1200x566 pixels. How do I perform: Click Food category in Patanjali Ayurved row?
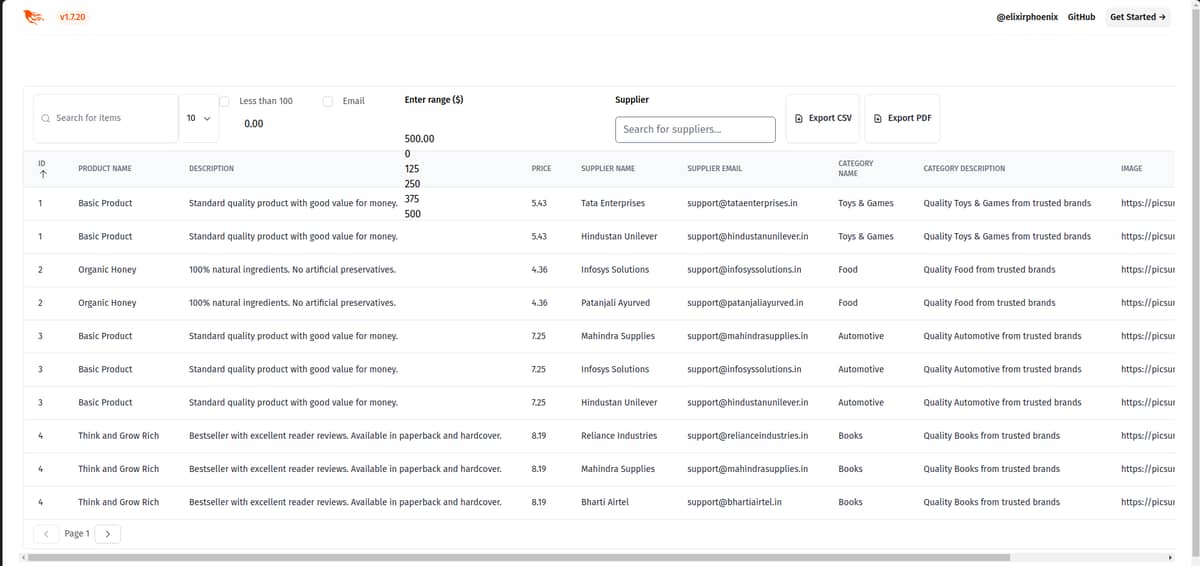848,303
